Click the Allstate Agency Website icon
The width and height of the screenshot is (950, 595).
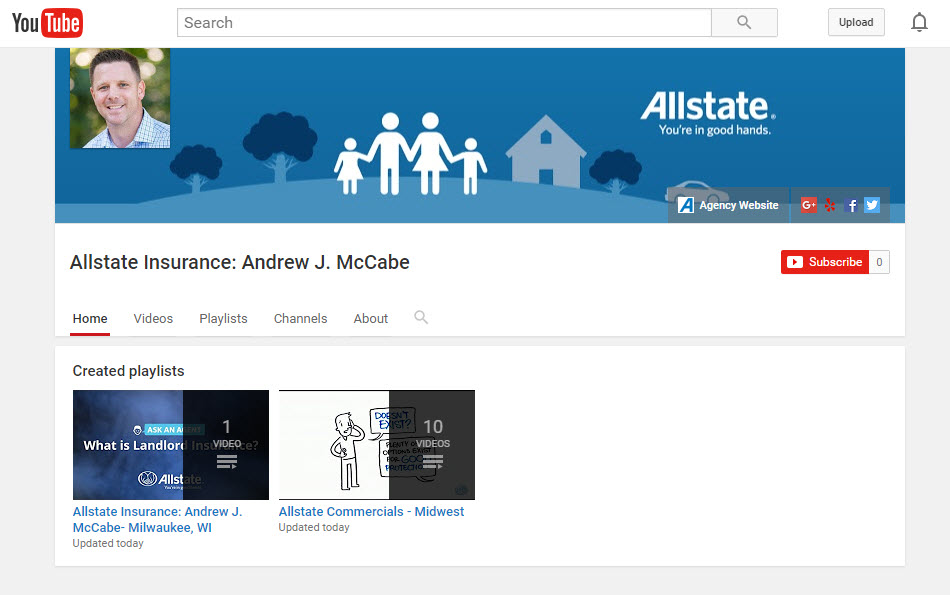[x=686, y=205]
